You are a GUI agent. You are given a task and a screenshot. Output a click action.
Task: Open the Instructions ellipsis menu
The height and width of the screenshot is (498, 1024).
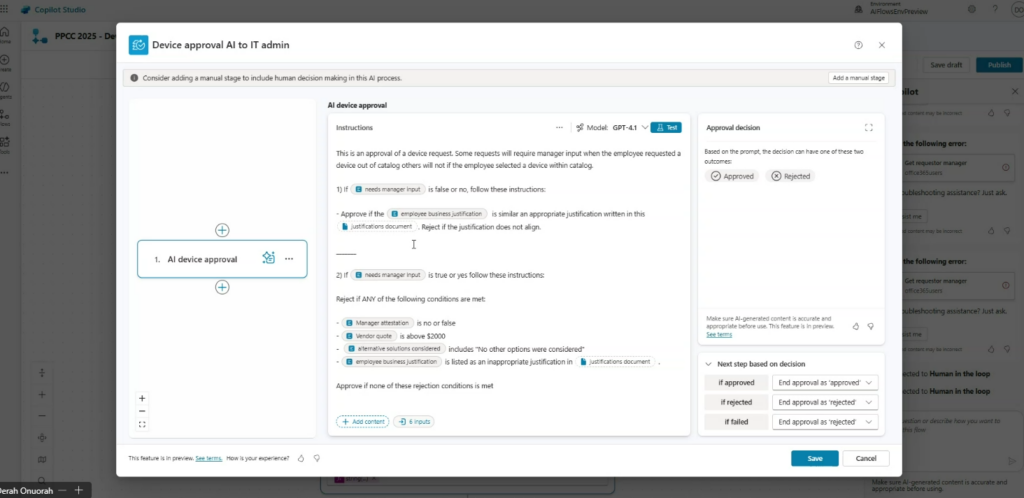coord(559,127)
